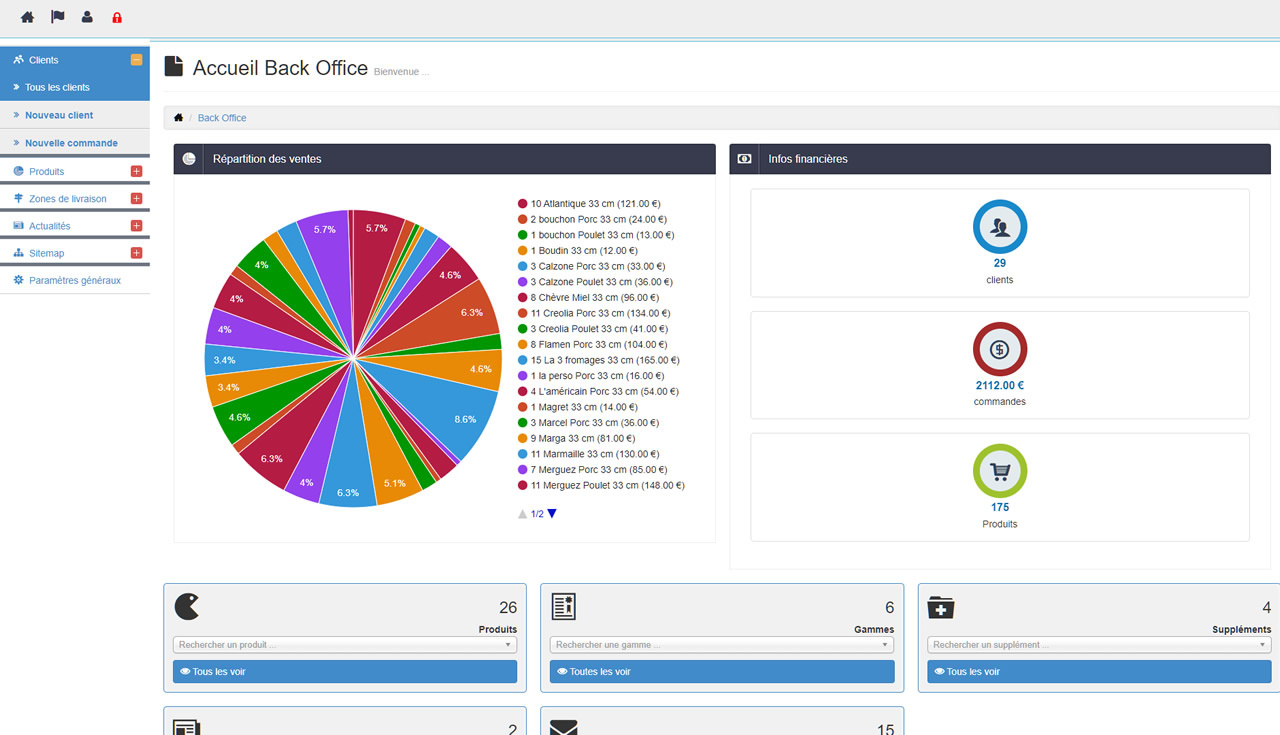Open Nouveau client menu item

[x=59, y=115]
